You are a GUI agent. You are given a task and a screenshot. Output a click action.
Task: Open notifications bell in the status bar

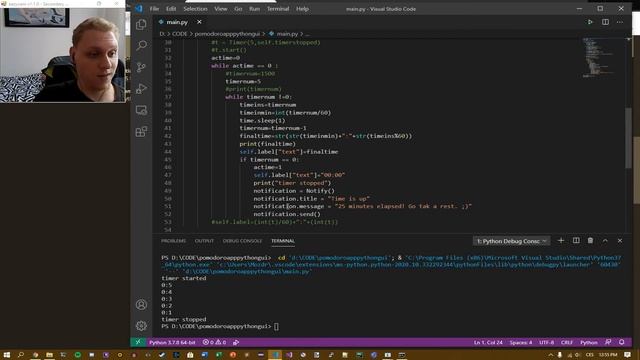click(622, 342)
